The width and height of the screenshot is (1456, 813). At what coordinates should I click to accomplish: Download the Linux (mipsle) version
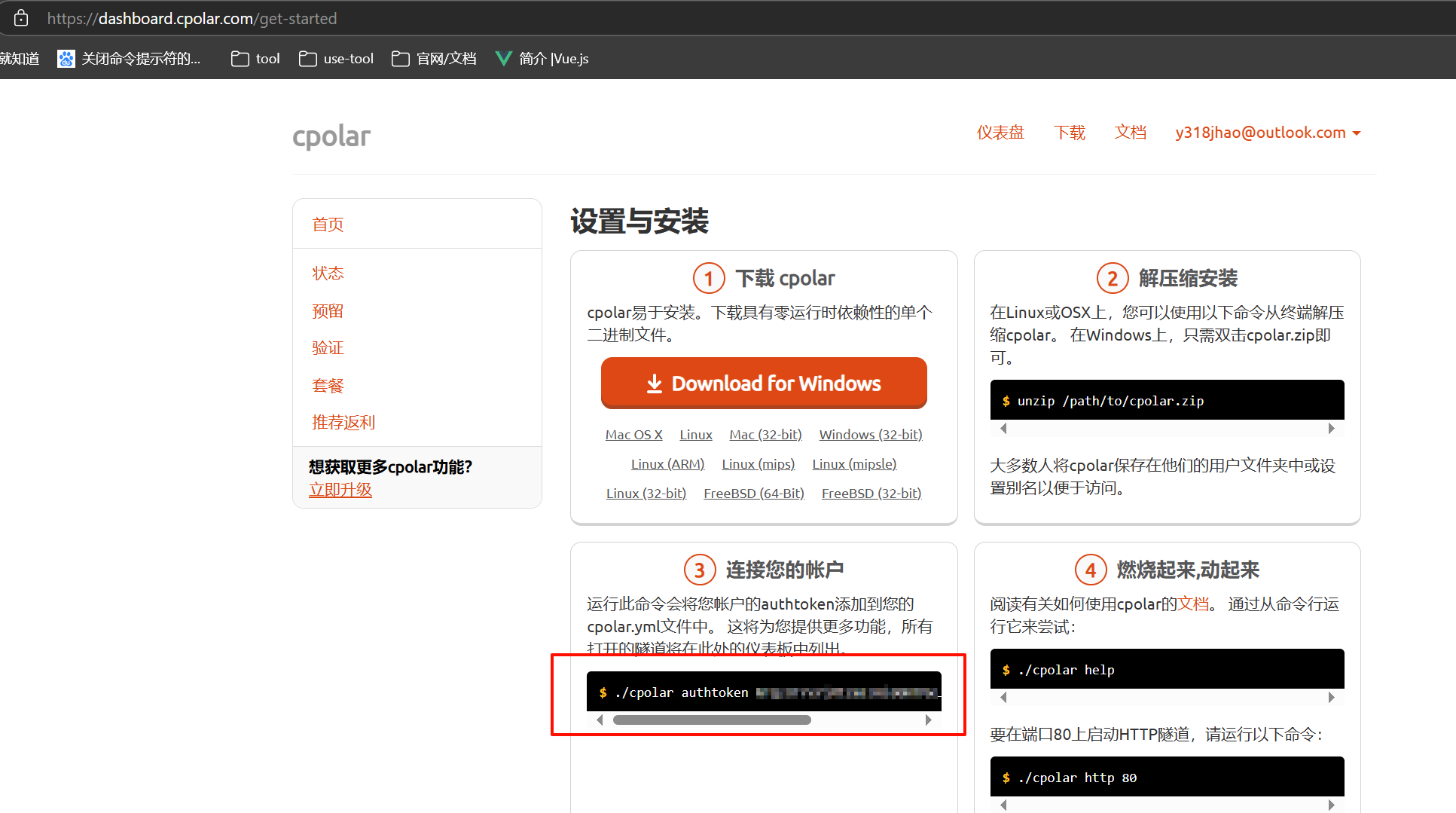(854, 464)
